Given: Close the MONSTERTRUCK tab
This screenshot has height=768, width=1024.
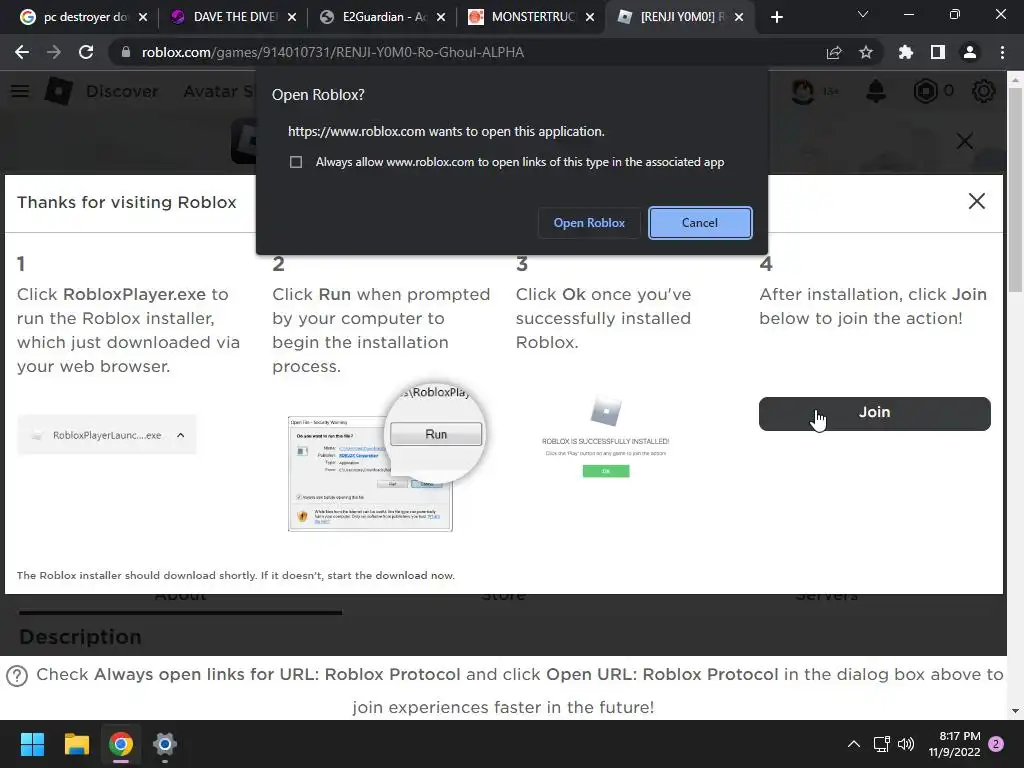Looking at the screenshot, I should click(590, 18).
